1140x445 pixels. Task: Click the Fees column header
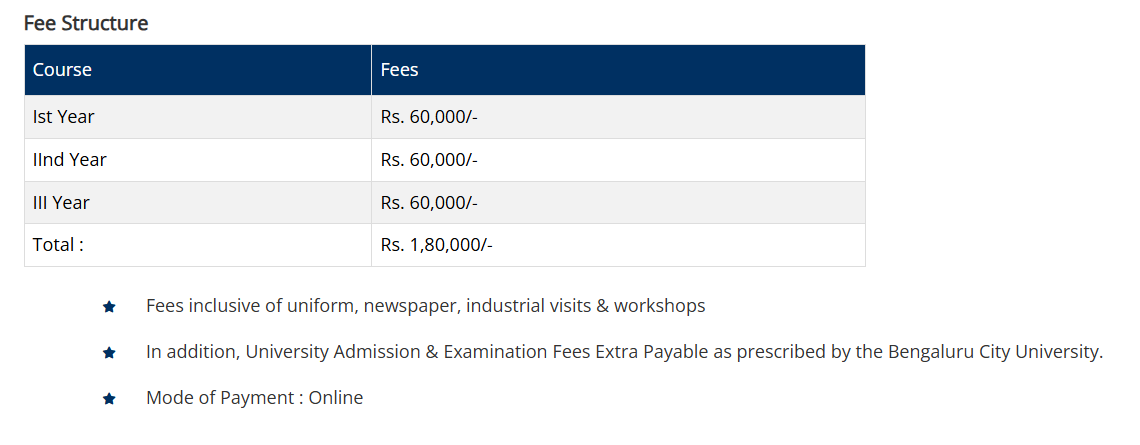(399, 70)
